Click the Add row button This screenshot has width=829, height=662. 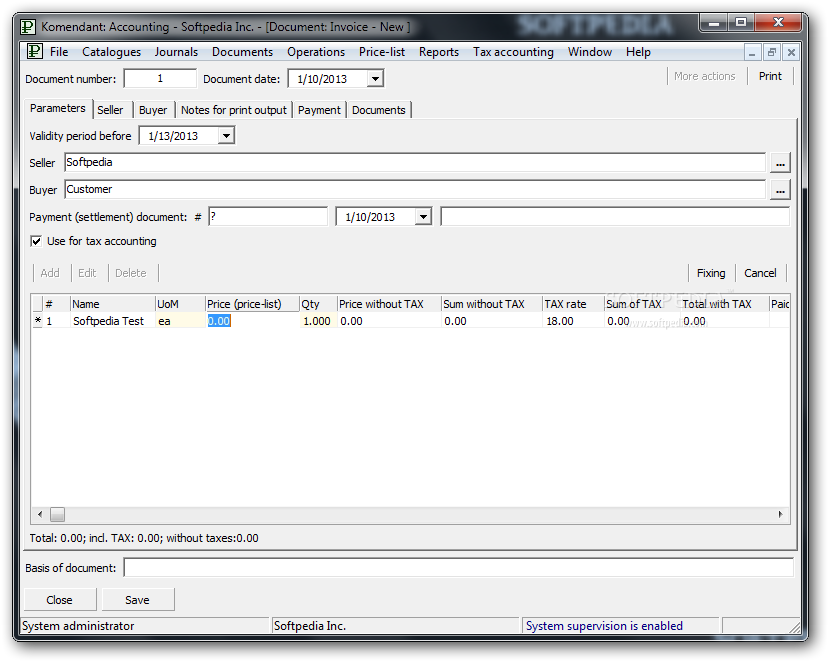click(50, 273)
